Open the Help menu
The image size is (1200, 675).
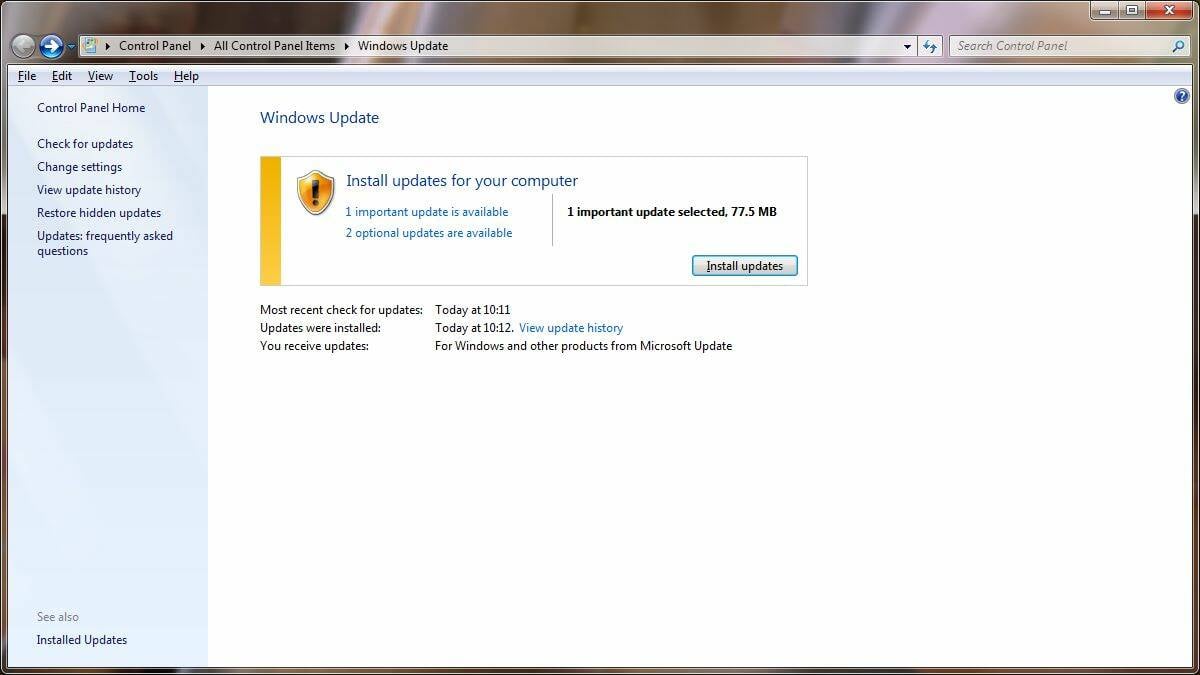click(186, 76)
